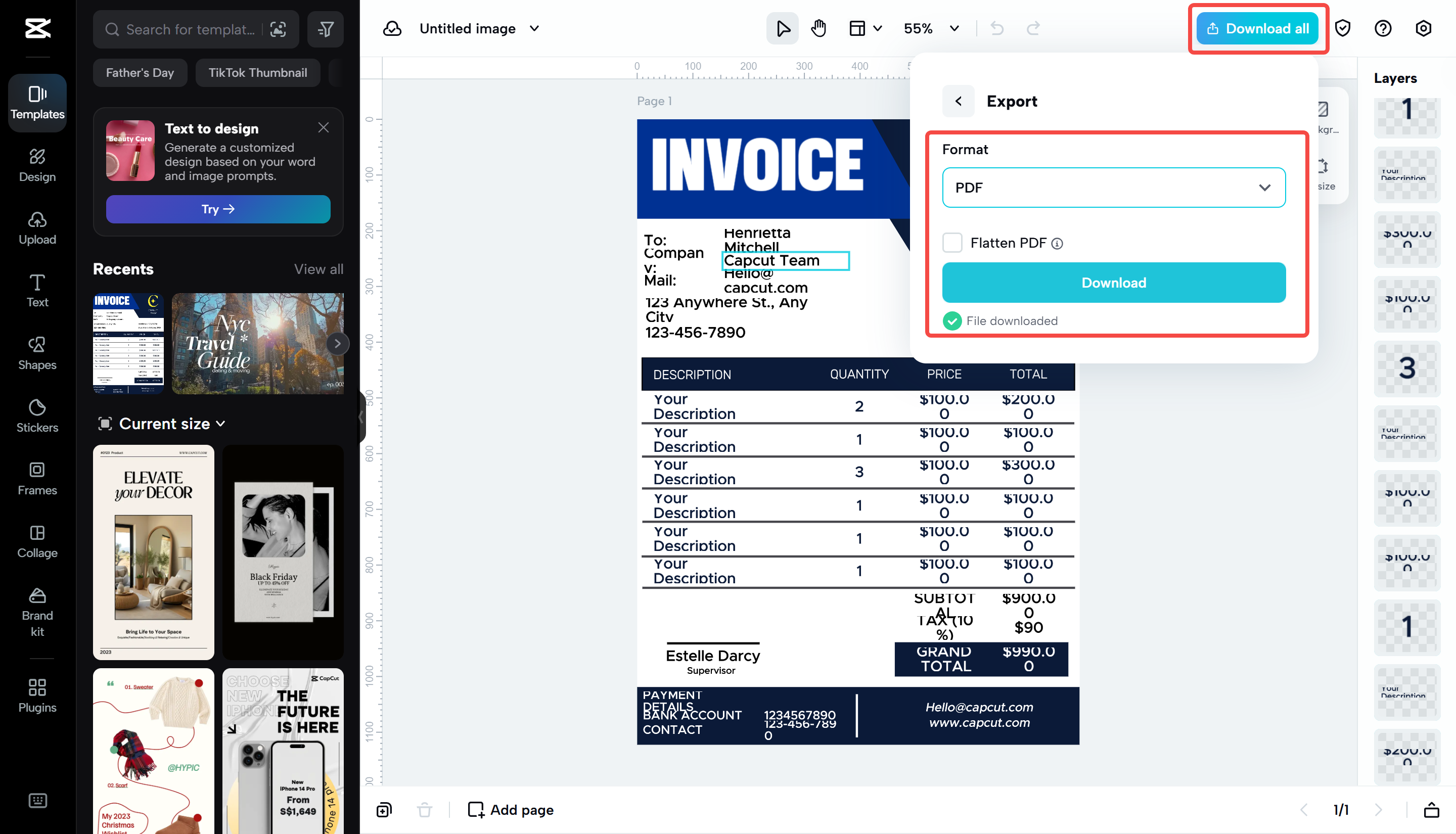
Task: Enable the Flatten PDF option
Action: 952,242
